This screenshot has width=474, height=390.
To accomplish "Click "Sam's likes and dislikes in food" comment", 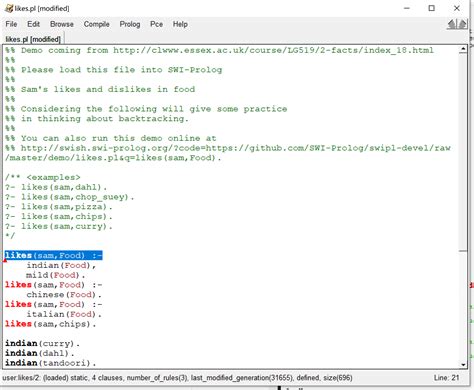I will [108, 89].
